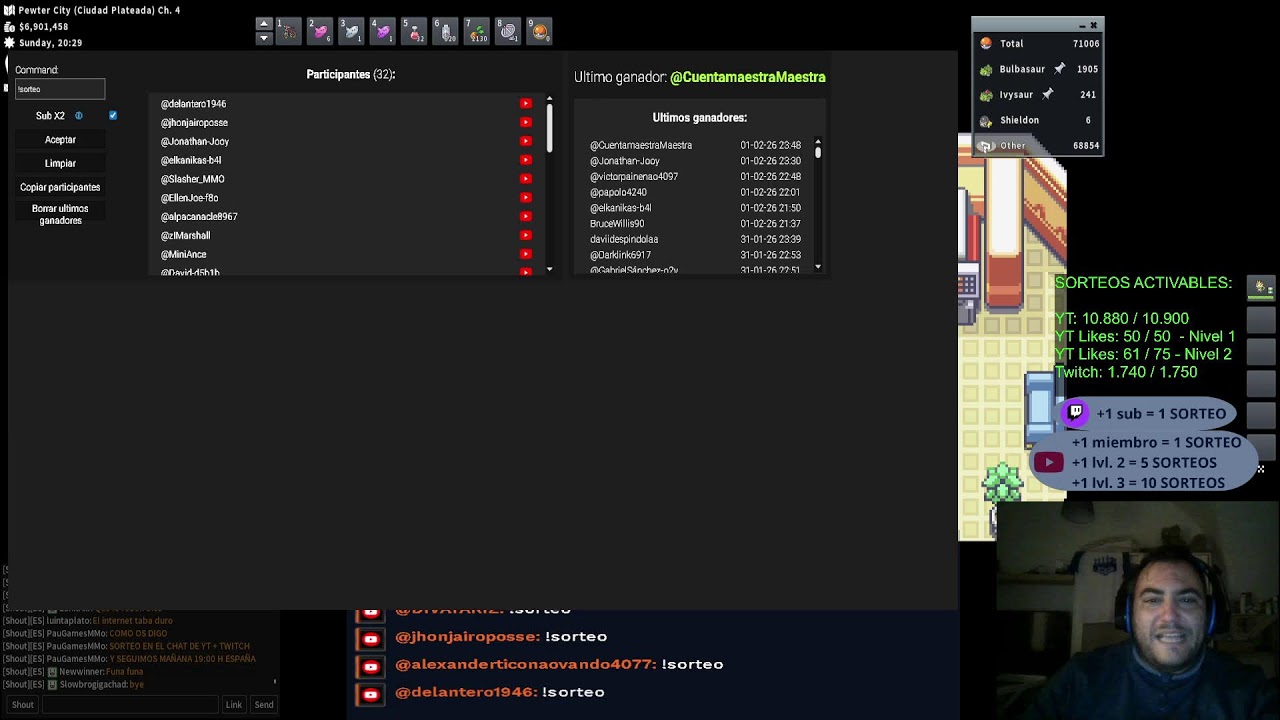Open the Shout channel selector

click(22, 705)
